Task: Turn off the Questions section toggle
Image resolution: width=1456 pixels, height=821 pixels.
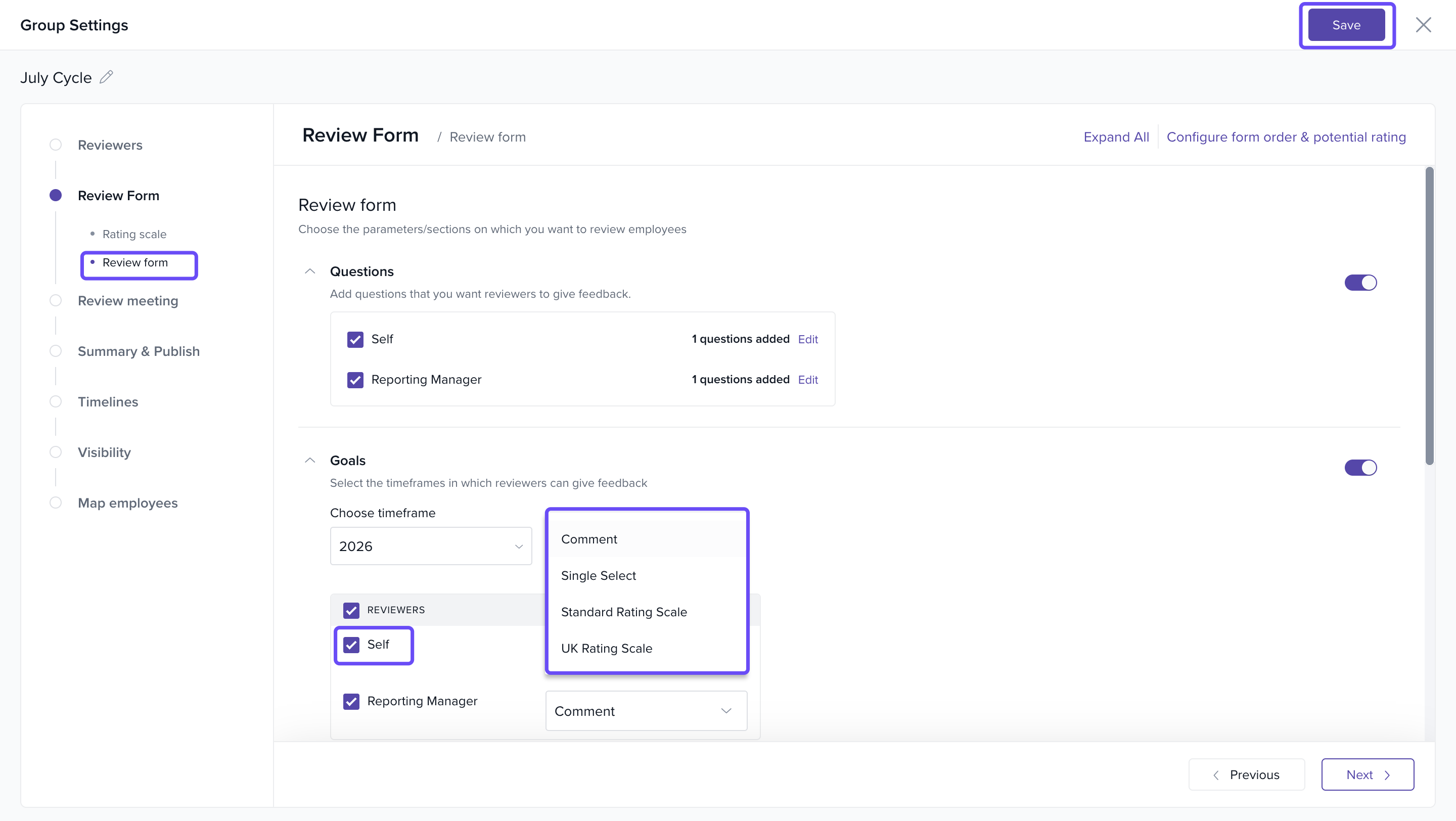Action: coord(1360,283)
